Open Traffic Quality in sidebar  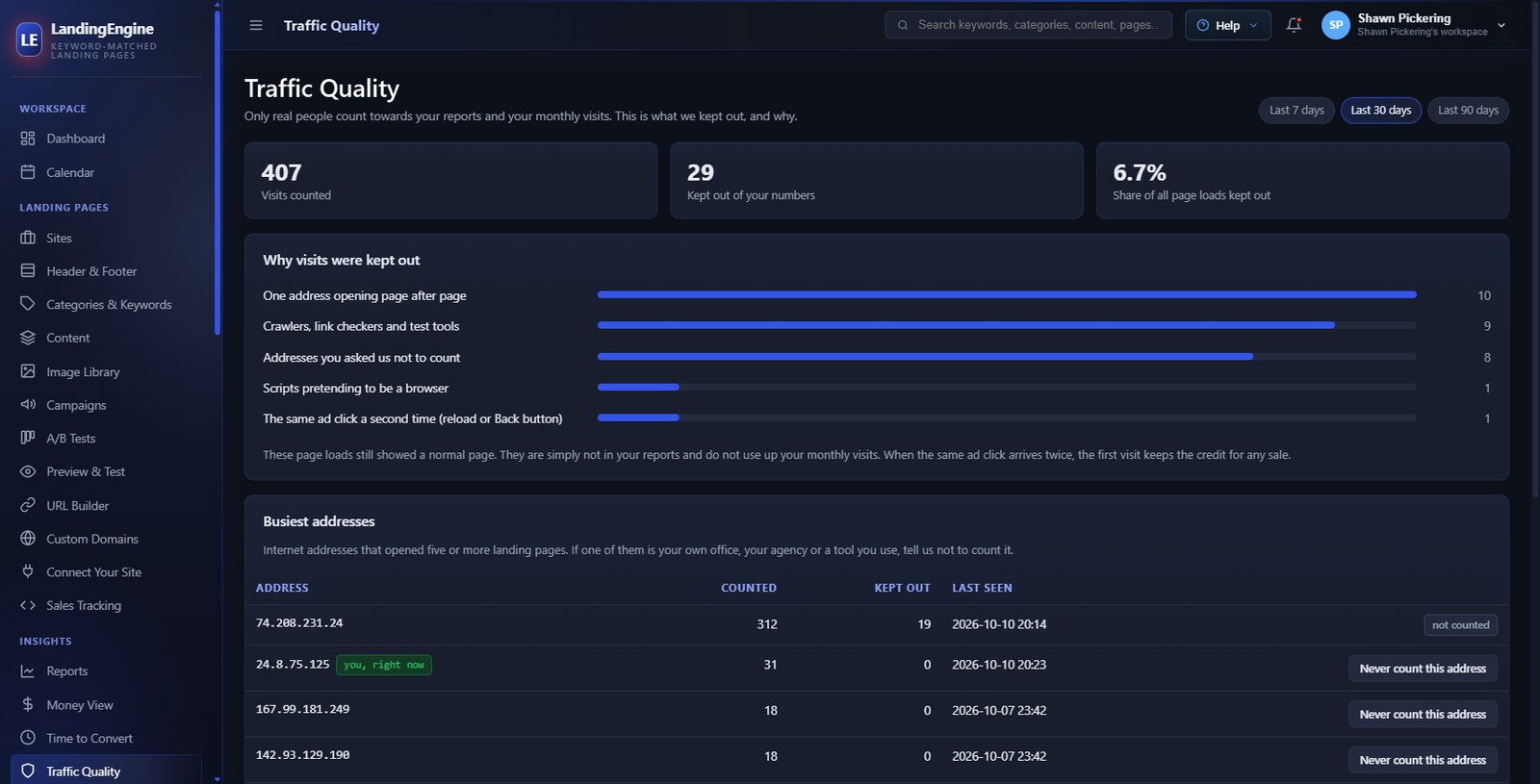[x=106, y=771]
